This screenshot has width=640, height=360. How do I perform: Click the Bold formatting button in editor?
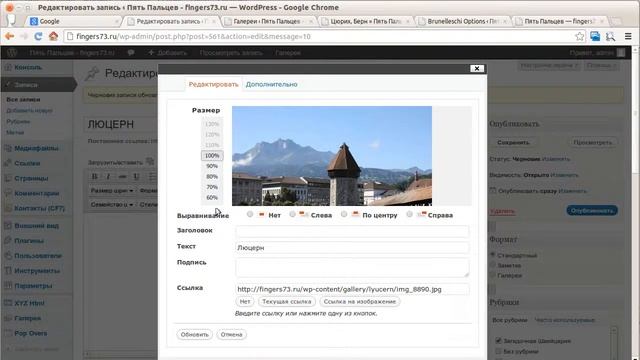click(94, 176)
